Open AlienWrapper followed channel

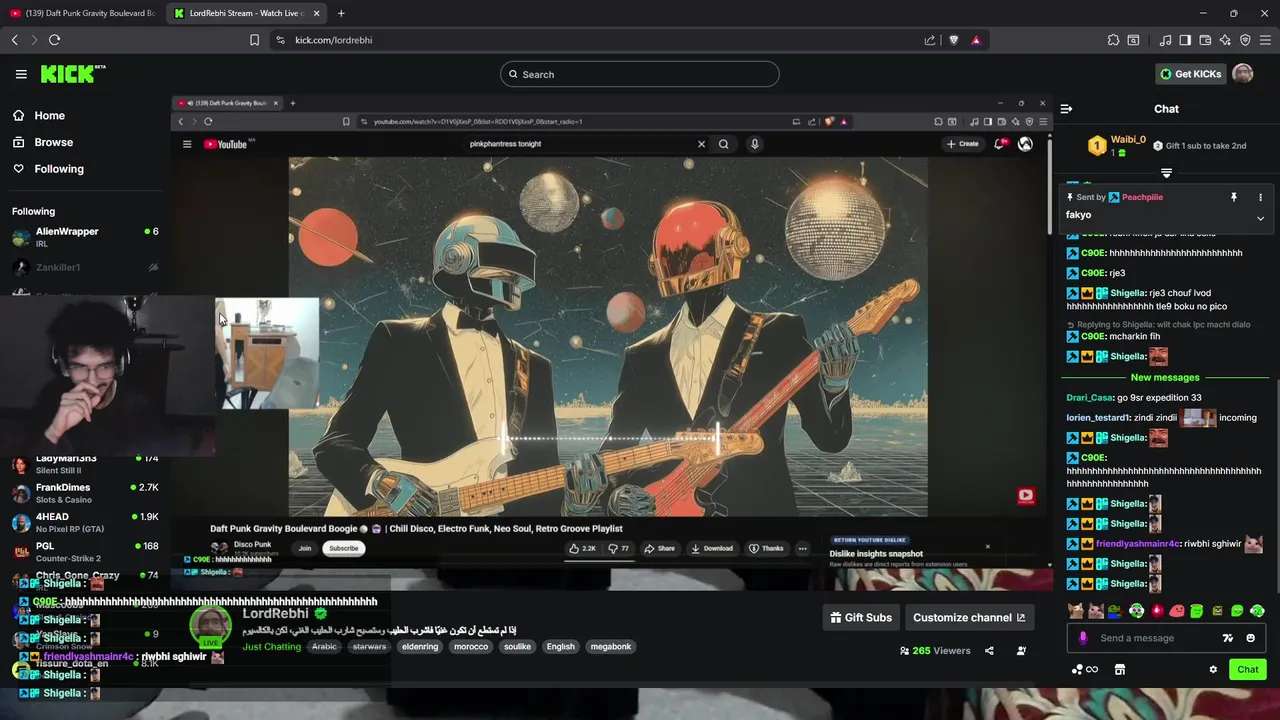click(85, 237)
